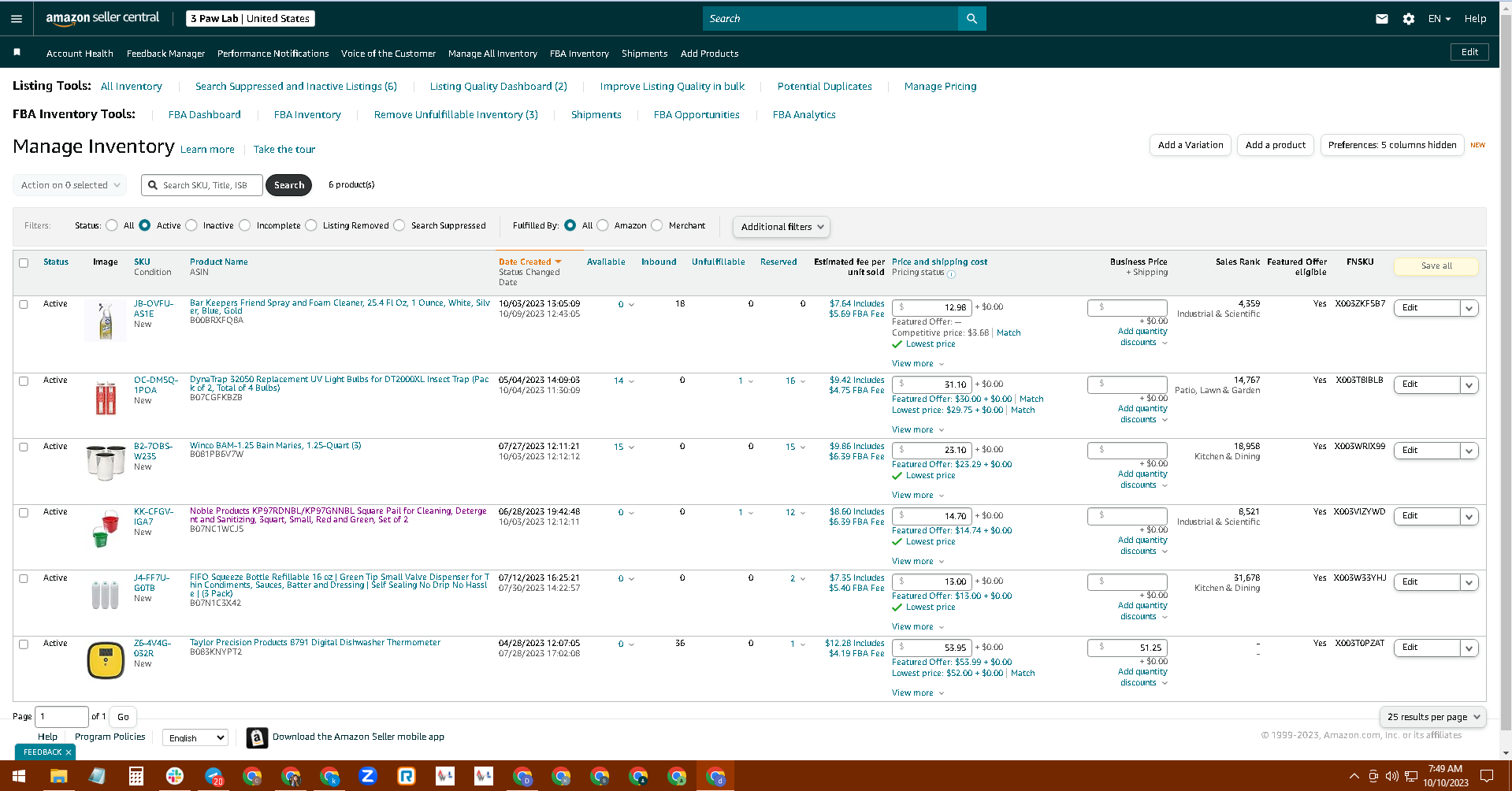Open the hamburger navigation menu
This screenshot has height=791, width=1512.
tap(17, 19)
